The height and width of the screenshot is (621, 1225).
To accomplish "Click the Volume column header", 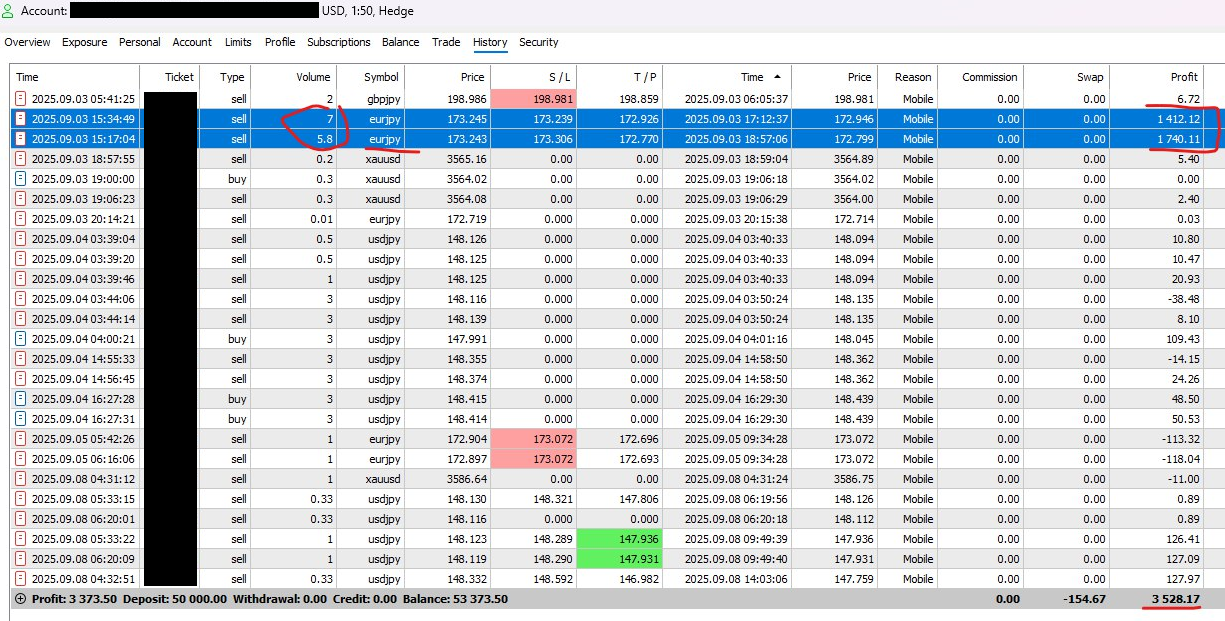I will [313, 77].
